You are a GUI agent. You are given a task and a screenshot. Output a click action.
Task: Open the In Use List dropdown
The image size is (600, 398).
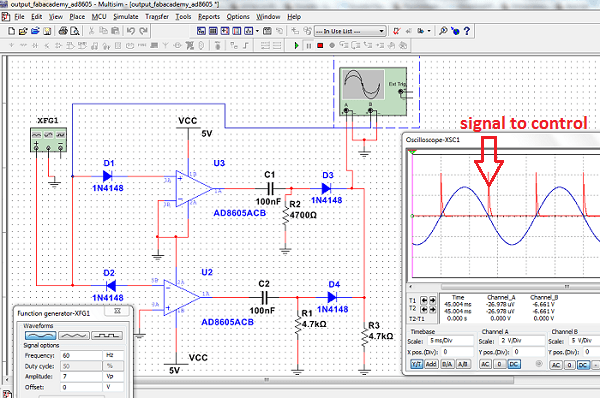(350, 31)
